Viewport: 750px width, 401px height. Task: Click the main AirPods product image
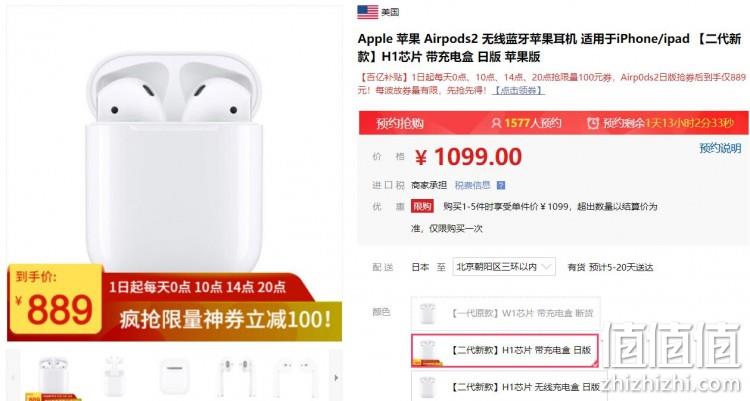(x=174, y=163)
